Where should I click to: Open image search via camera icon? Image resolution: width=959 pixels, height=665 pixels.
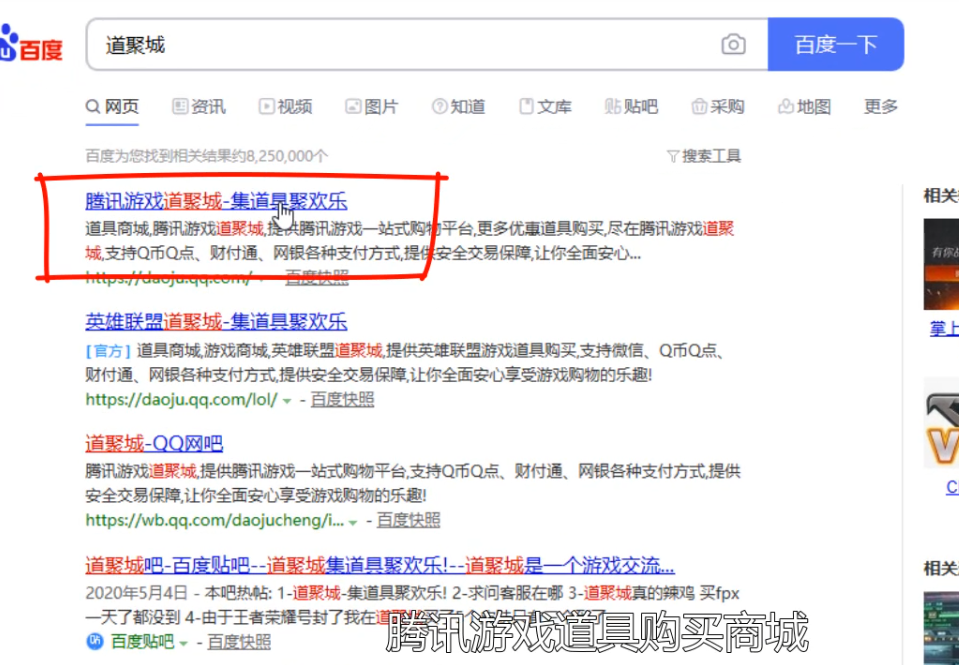click(x=733, y=45)
